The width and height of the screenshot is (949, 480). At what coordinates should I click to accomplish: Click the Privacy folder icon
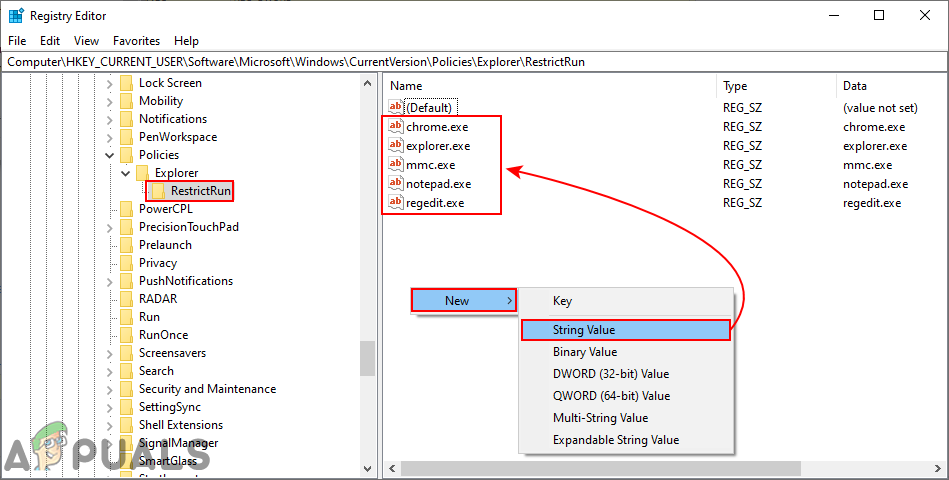tap(126, 263)
